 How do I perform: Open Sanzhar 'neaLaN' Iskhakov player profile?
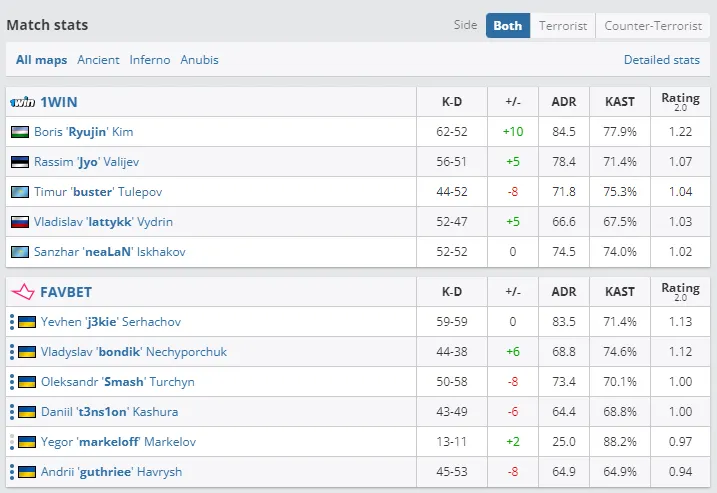point(110,252)
